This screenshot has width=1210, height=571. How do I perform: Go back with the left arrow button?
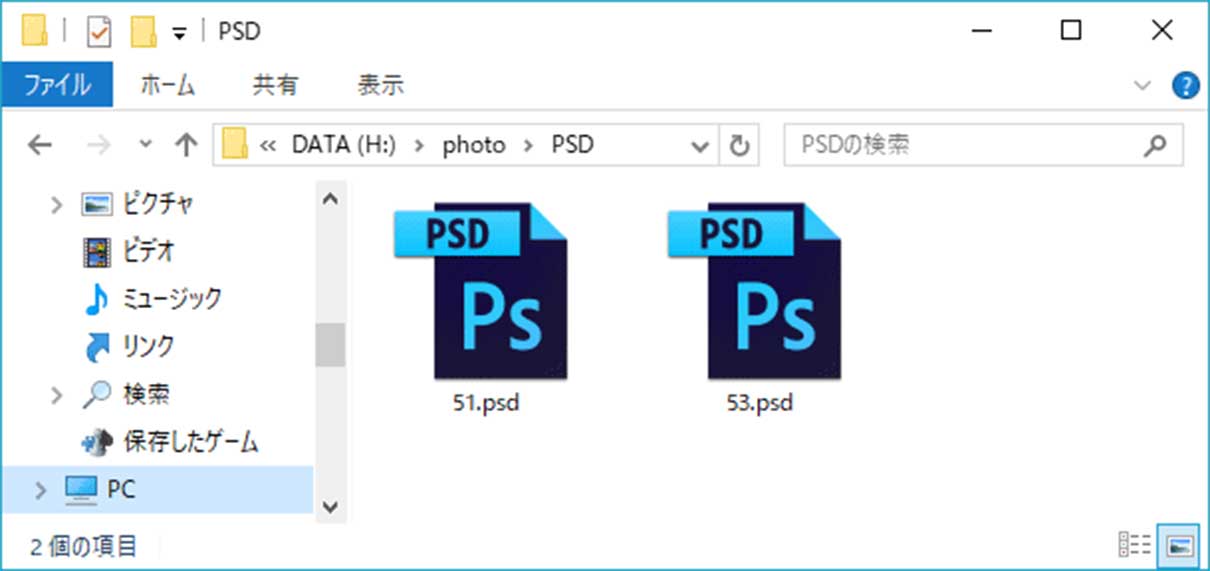(39, 145)
